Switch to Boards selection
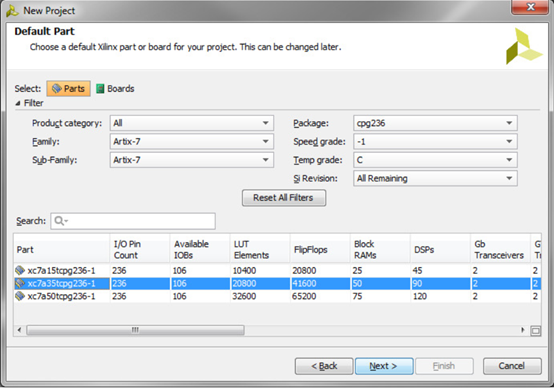The height and width of the screenshot is (388, 554). click(x=115, y=88)
